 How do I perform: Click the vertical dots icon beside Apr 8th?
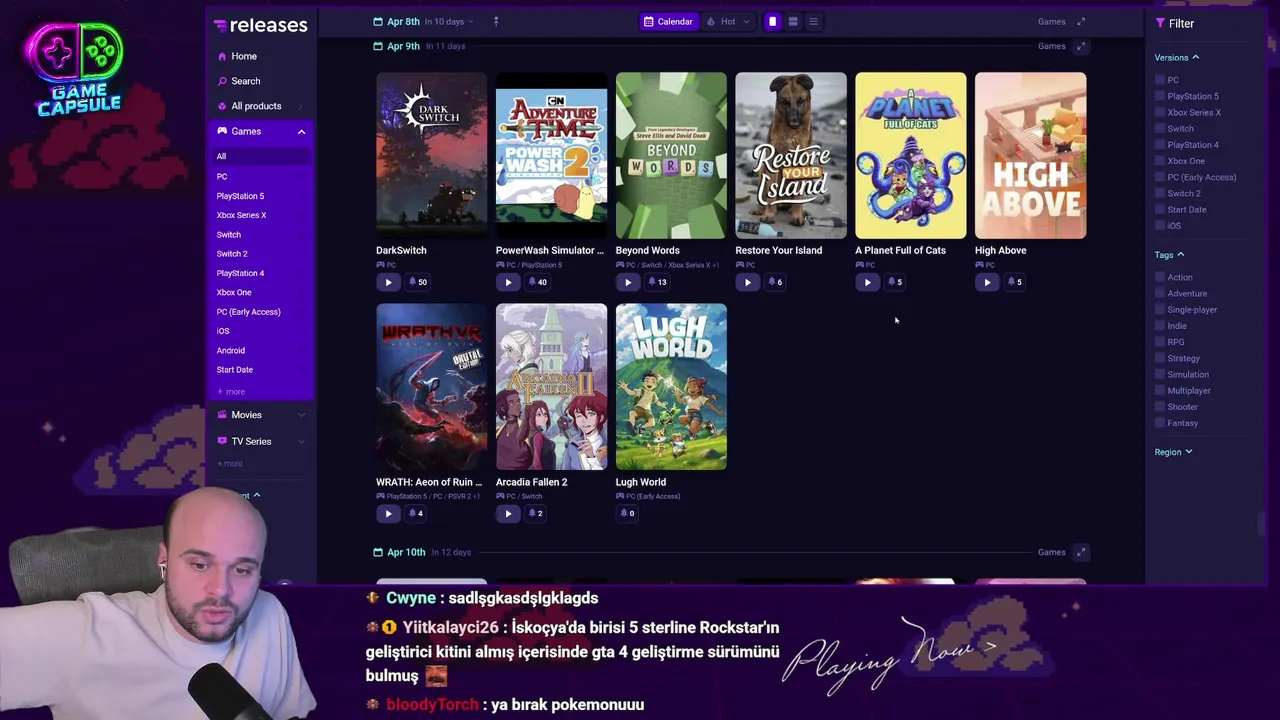pos(496,21)
